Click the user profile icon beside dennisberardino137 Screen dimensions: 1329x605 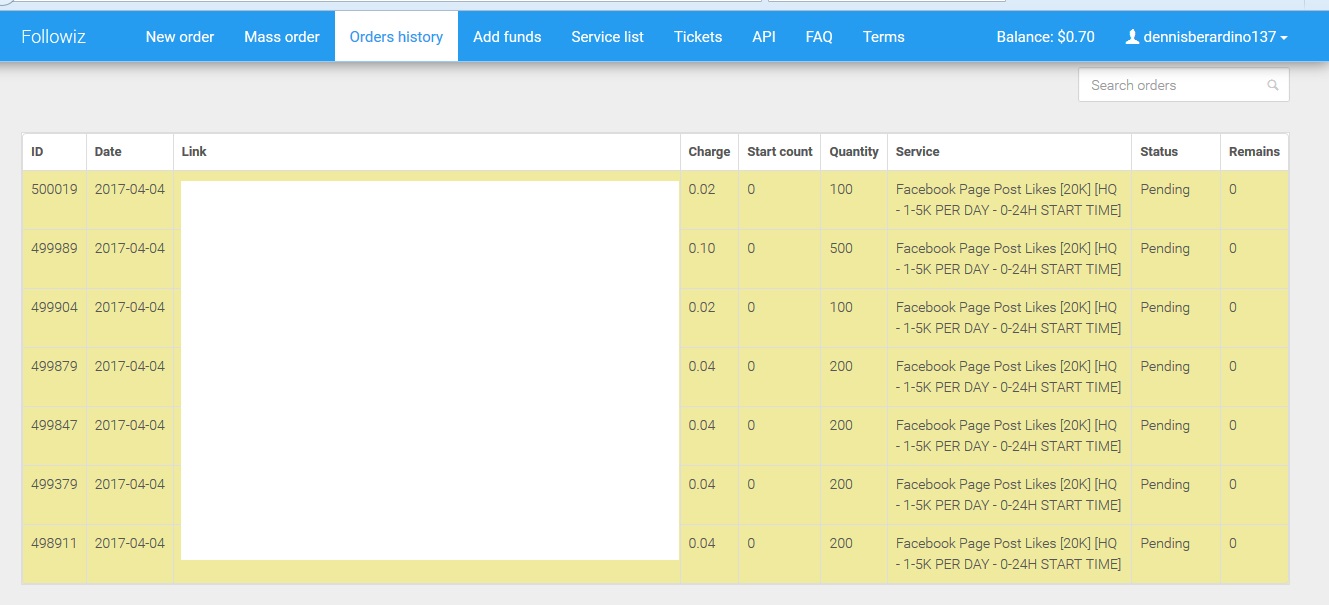1132,37
